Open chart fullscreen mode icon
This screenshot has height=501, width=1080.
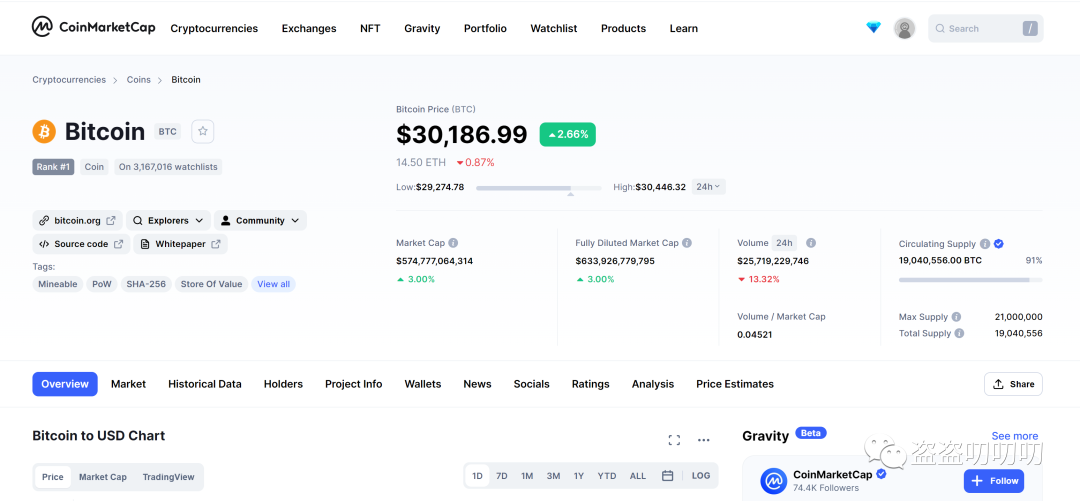click(x=674, y=440)
